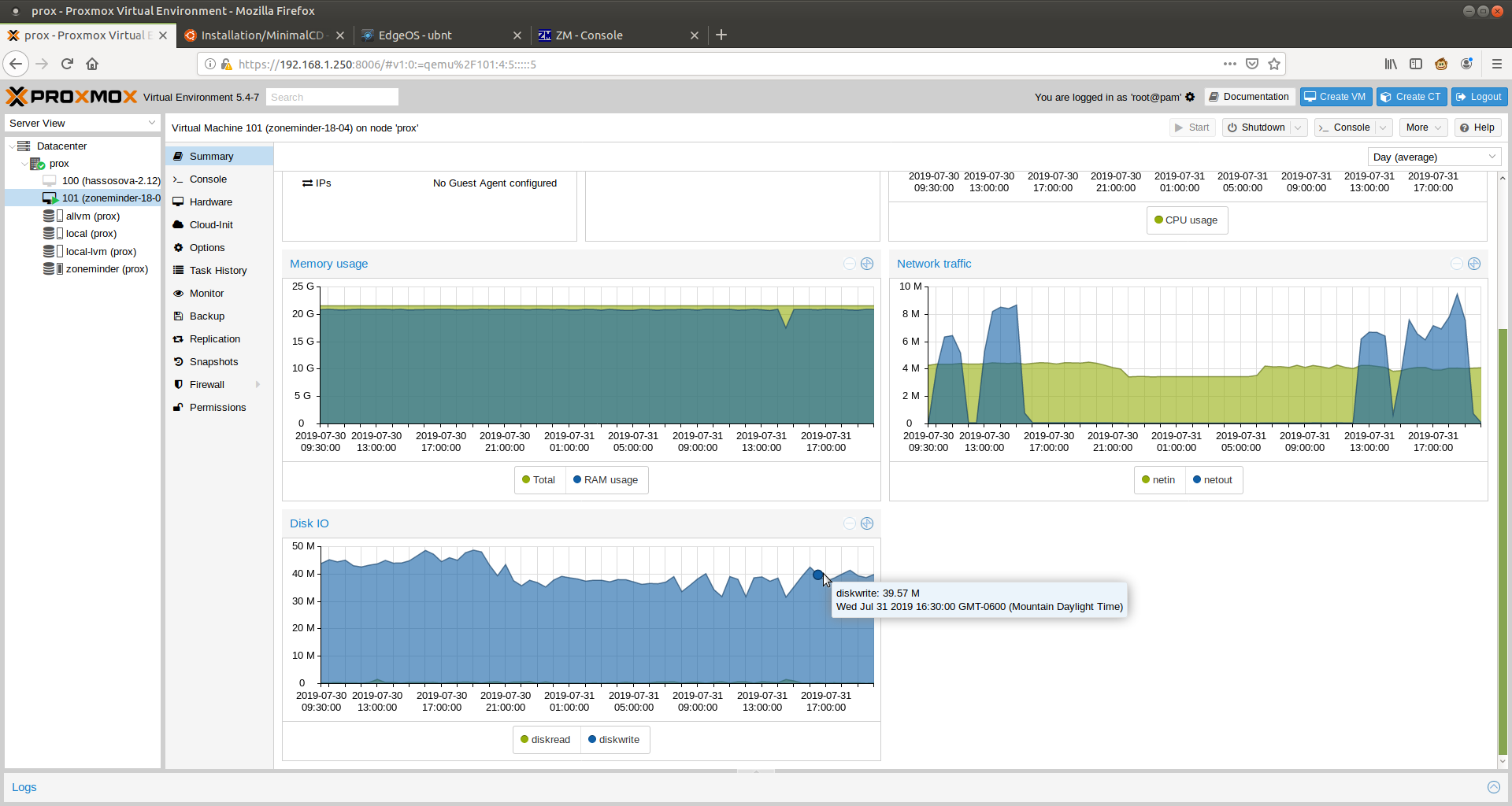Image resolution: width=1512 pixels, height=806 pixels.
Task: Undo zoom on Disk IO chart
Action: point(850,523)
